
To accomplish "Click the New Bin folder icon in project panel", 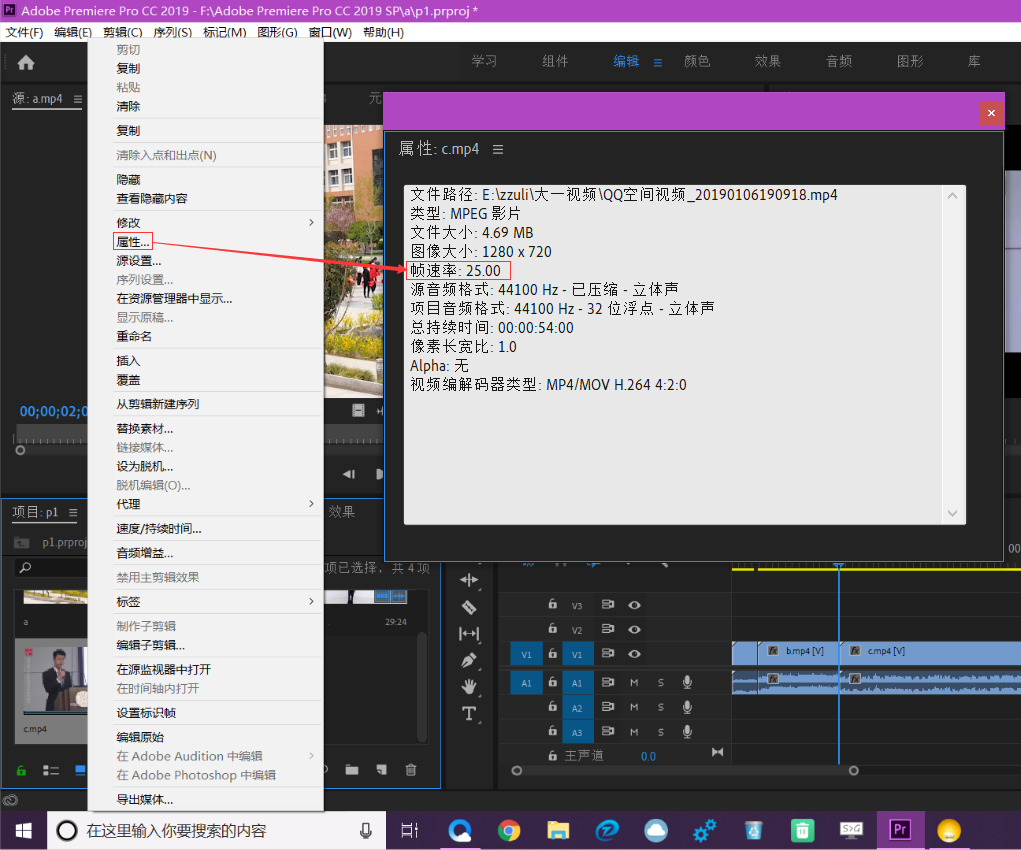I will point(352,770).
